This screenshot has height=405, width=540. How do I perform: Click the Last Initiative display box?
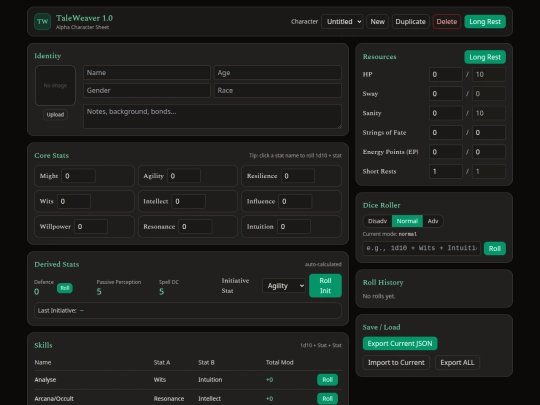(x=188, y=310)
